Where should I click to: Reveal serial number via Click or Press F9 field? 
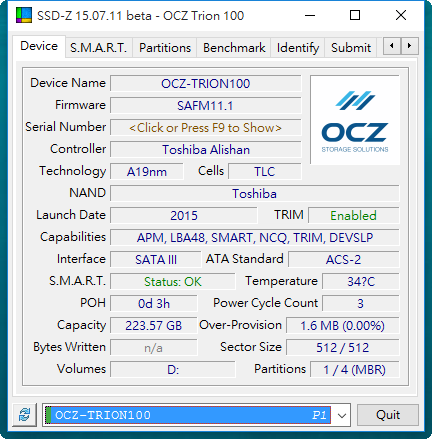206,128
